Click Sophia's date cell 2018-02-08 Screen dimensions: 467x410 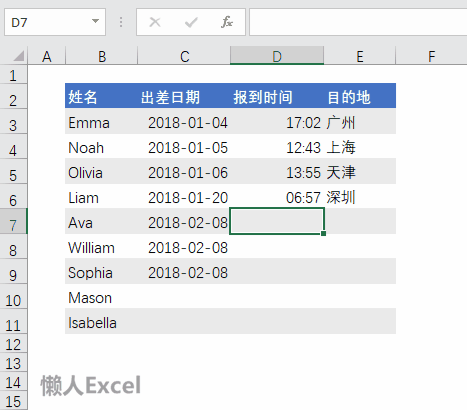(184, 271)
